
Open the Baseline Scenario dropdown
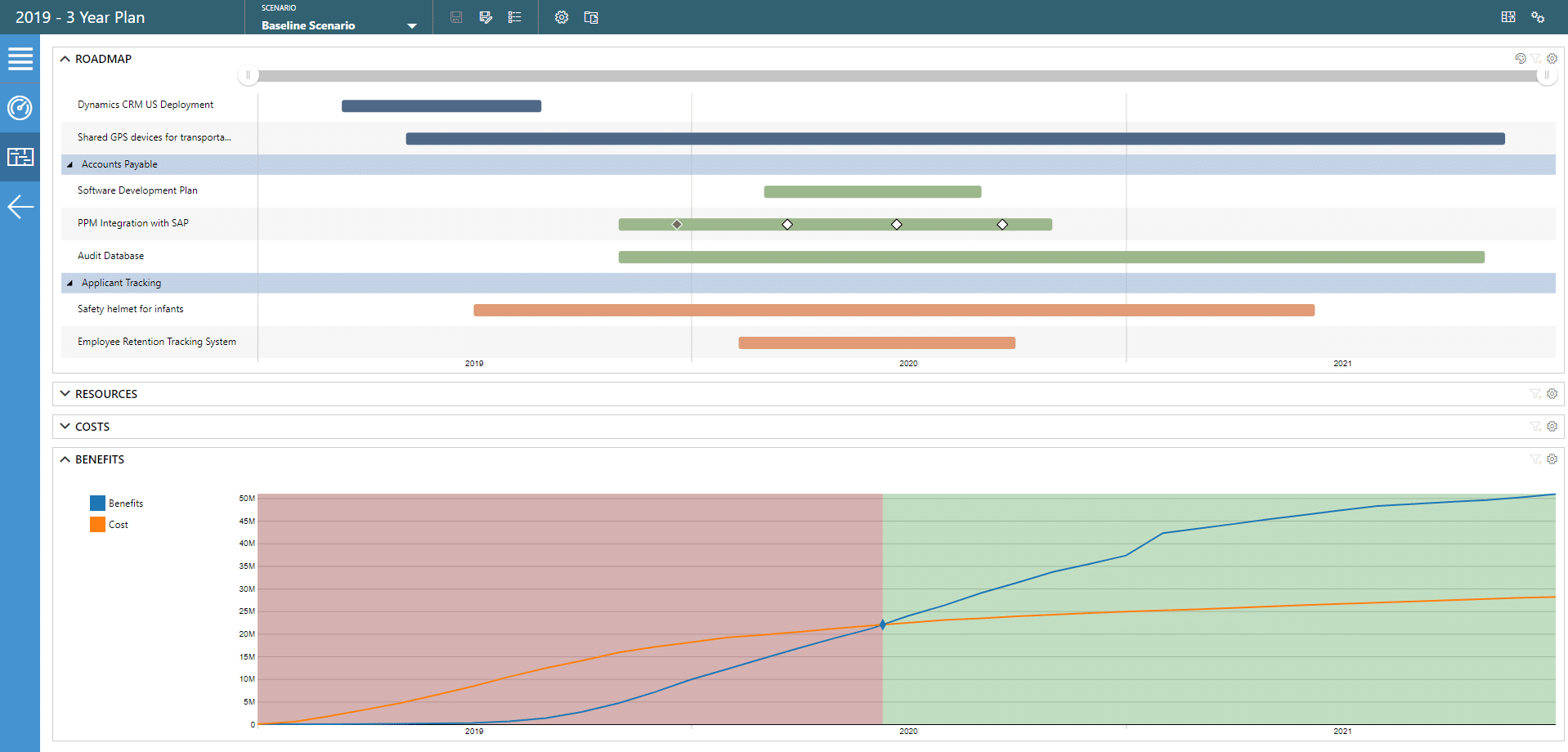pyautogui.click(x=339, y=25)
